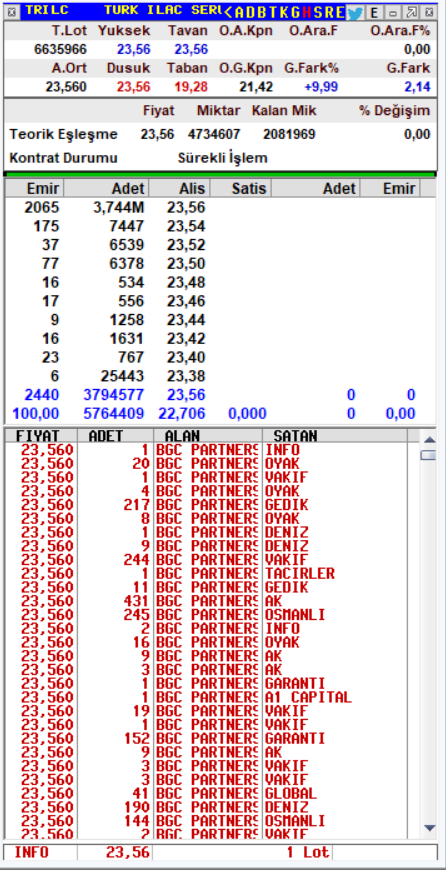The width and height of the screenshot is (446, 870).
Task: Click the Teorik Eşleşme quantity 4734607
Action: click(x=214, y=134)
